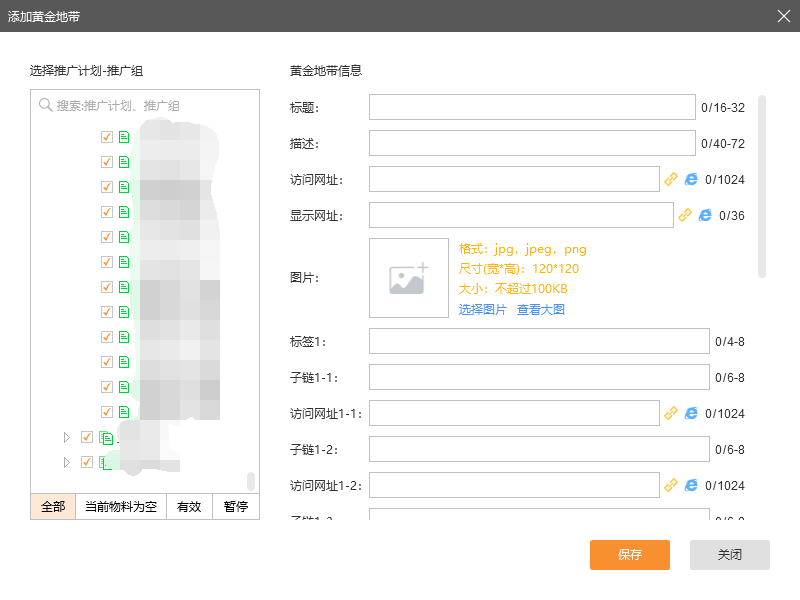This screenshot has width=800, height=600.
Task: Click the link icon beside 显示网址 field
Action: [x=685, y=215]
